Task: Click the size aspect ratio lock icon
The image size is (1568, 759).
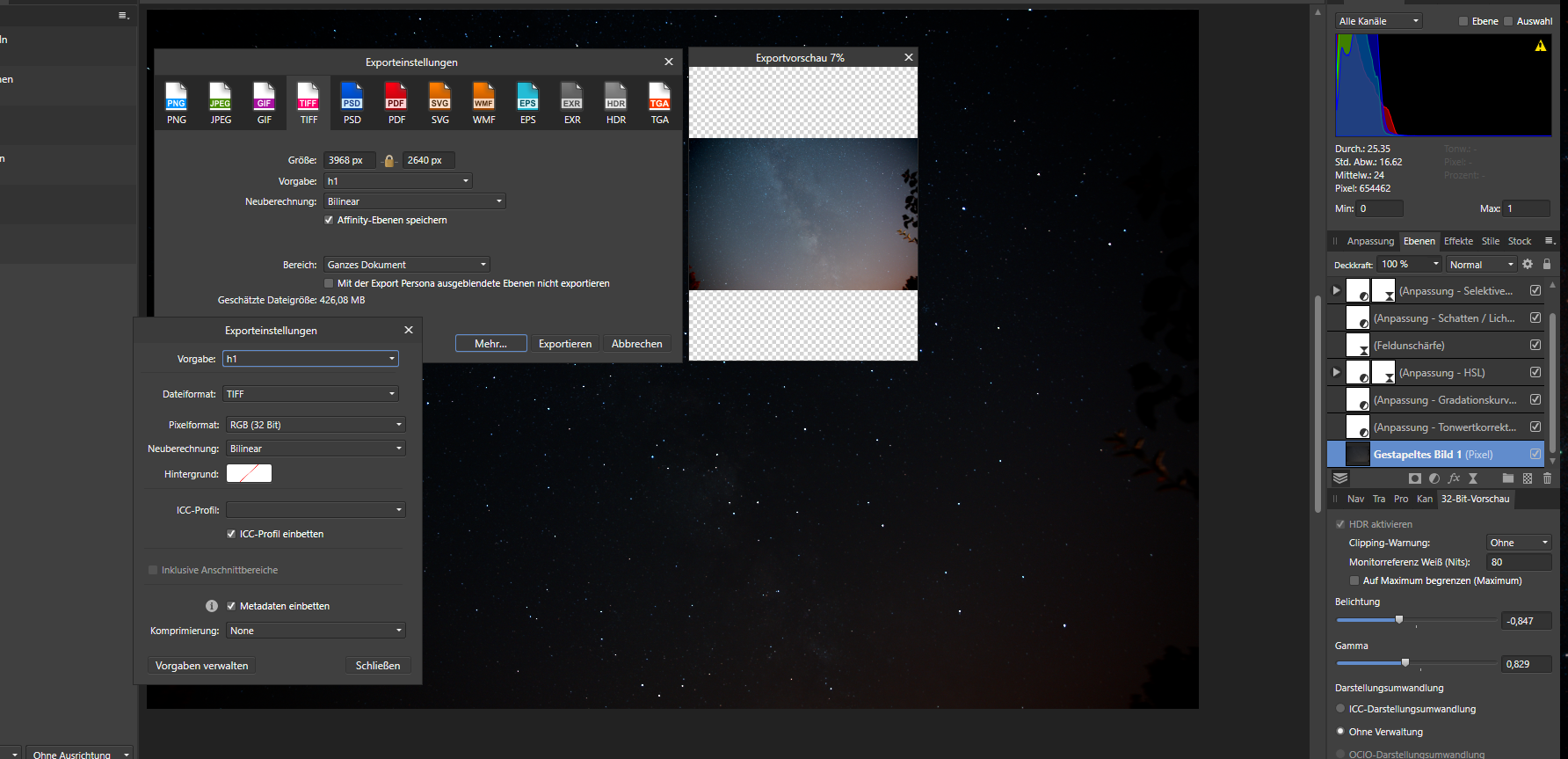Action: tap(389, 161)
